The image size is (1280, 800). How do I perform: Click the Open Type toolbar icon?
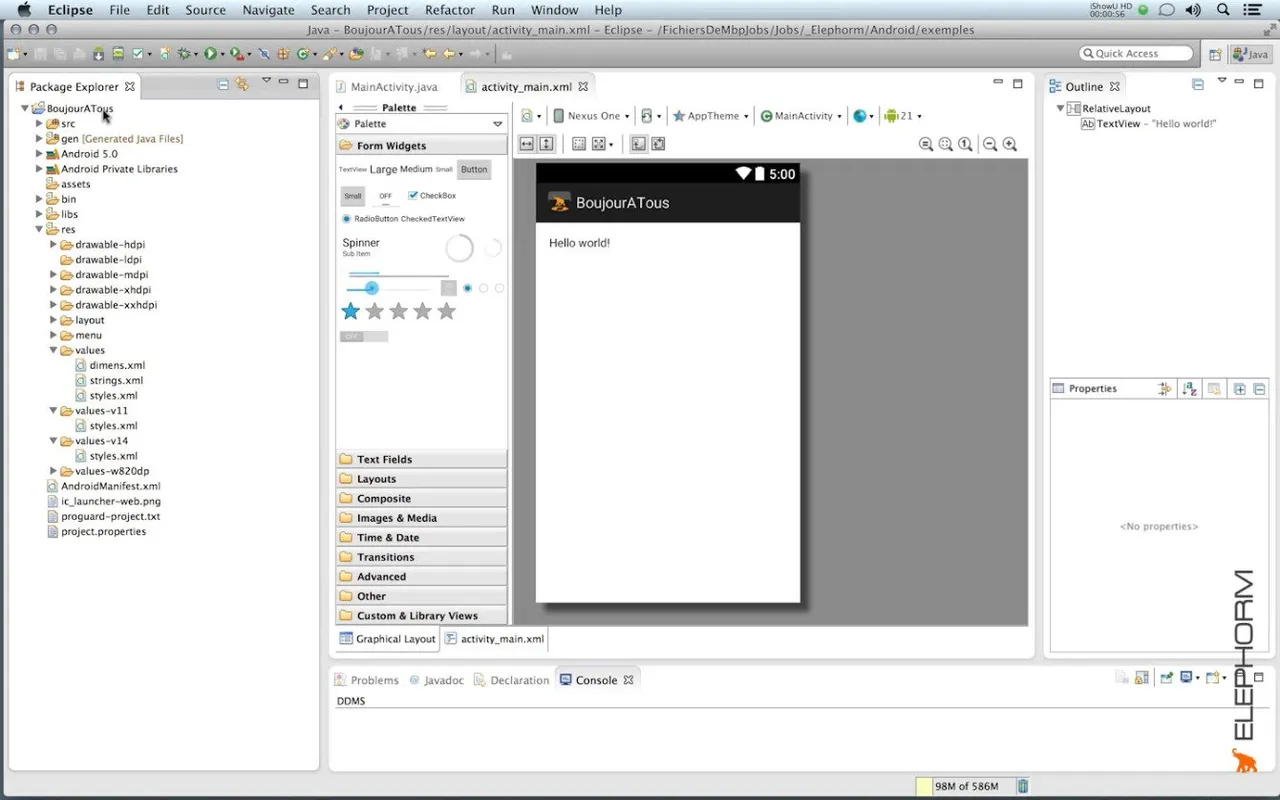pyautogui.click(x=356, y=54)
